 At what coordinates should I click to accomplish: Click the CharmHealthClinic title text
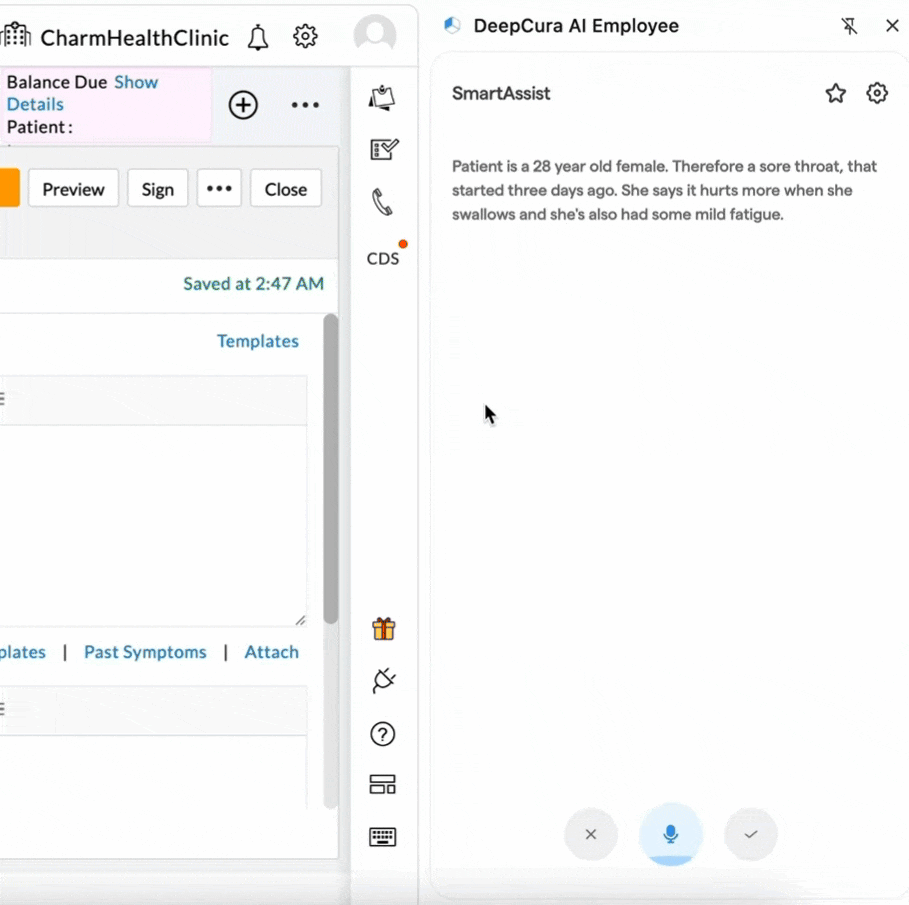pos(134,38)
